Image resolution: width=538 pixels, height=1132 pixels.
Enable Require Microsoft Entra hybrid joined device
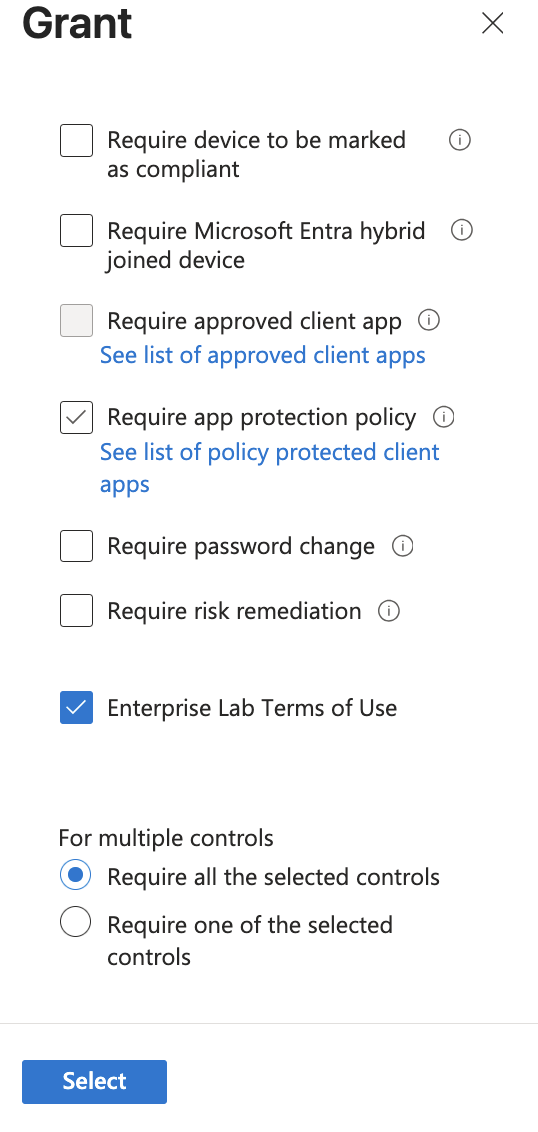click(x=77, y=230)
